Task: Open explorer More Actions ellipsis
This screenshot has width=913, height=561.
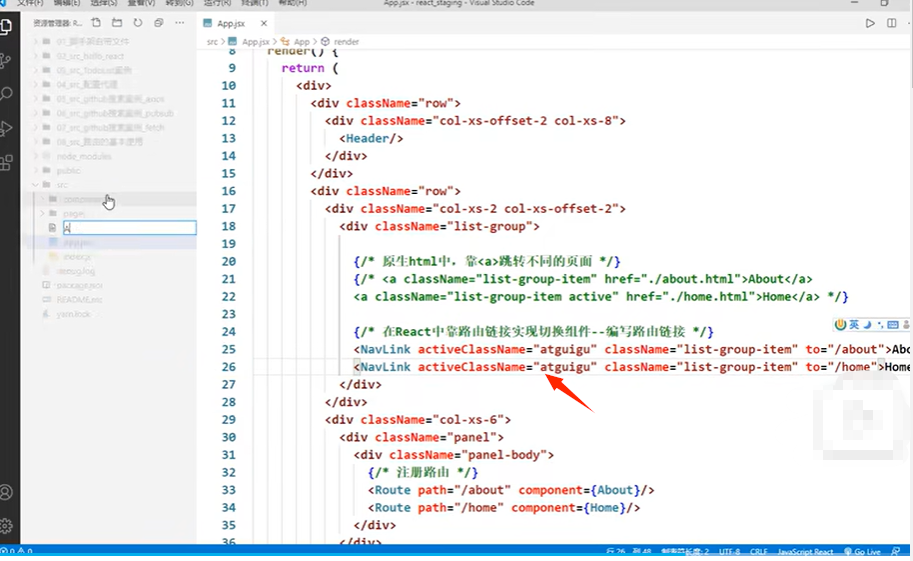Action: tap(179, 23)
